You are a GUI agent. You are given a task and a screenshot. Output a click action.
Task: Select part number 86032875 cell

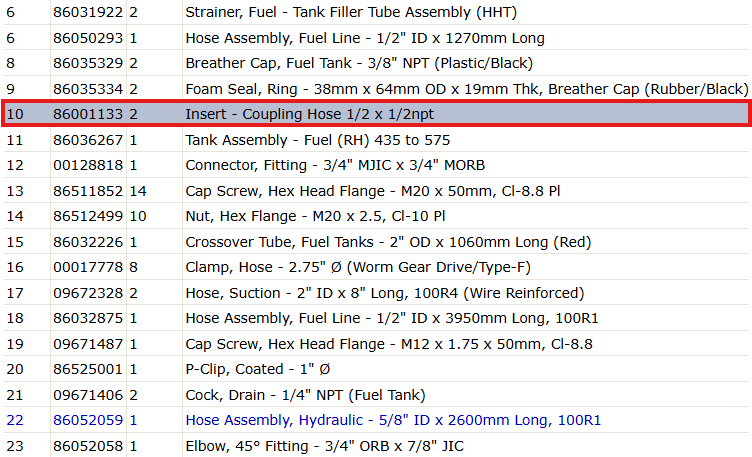[x=88, y=318]
